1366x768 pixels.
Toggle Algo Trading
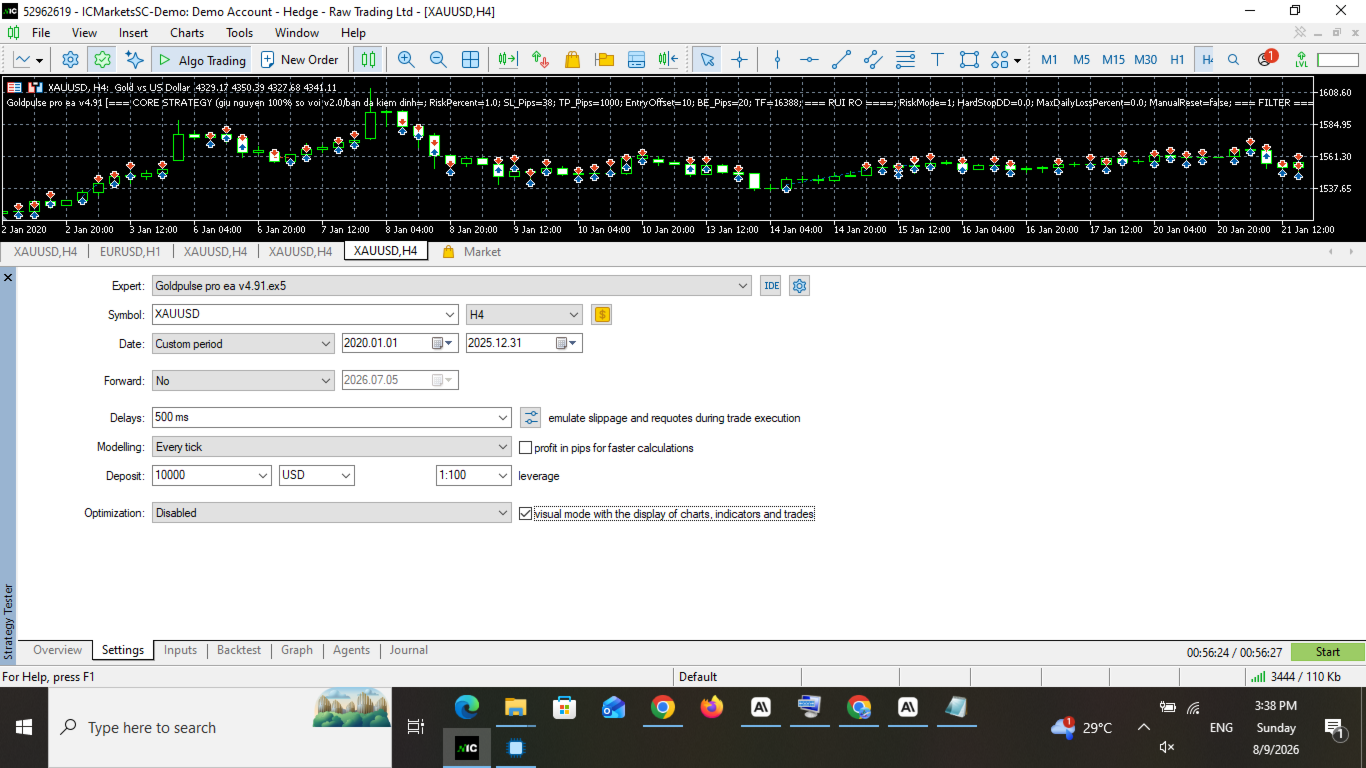point(203,59)
